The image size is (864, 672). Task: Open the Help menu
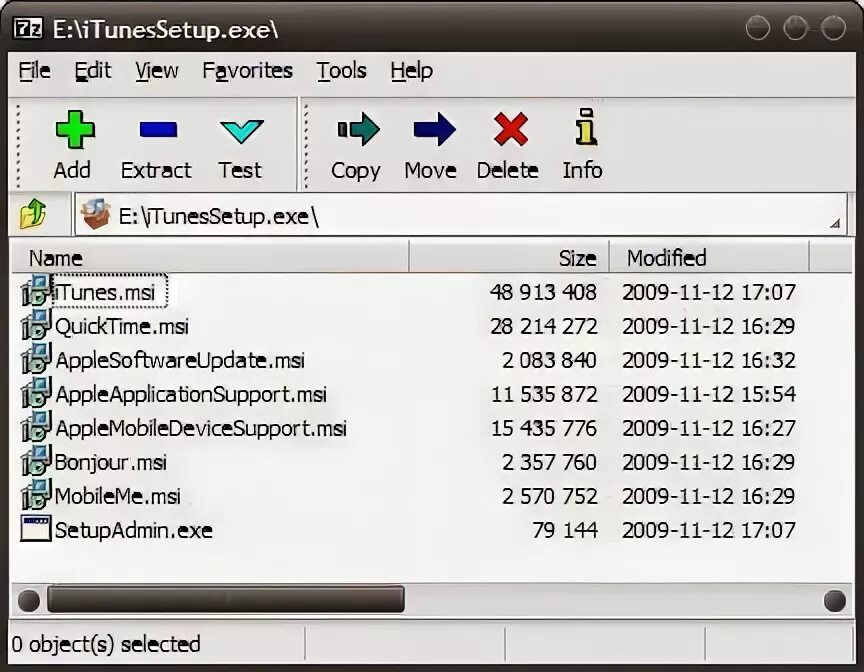[x=412, y=71]
